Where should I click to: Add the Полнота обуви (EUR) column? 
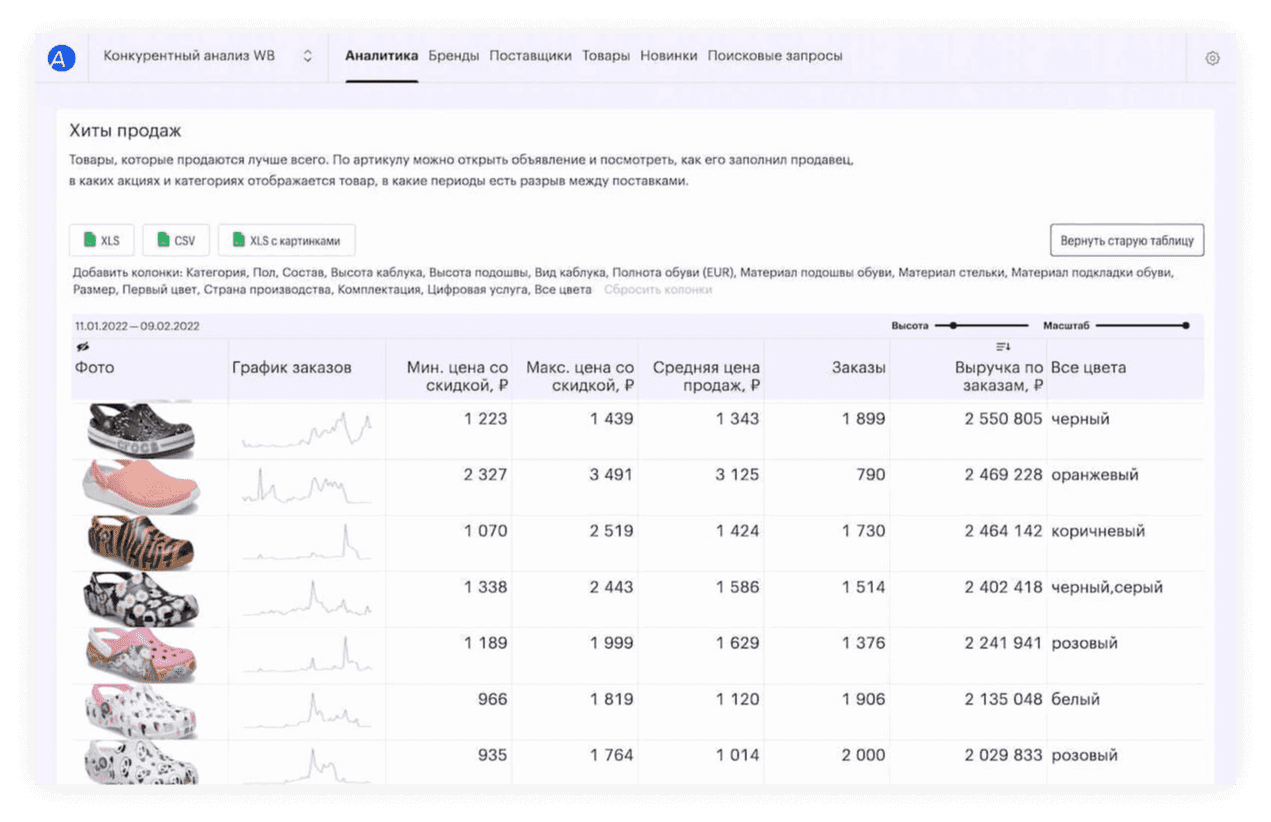coord(673,272)
